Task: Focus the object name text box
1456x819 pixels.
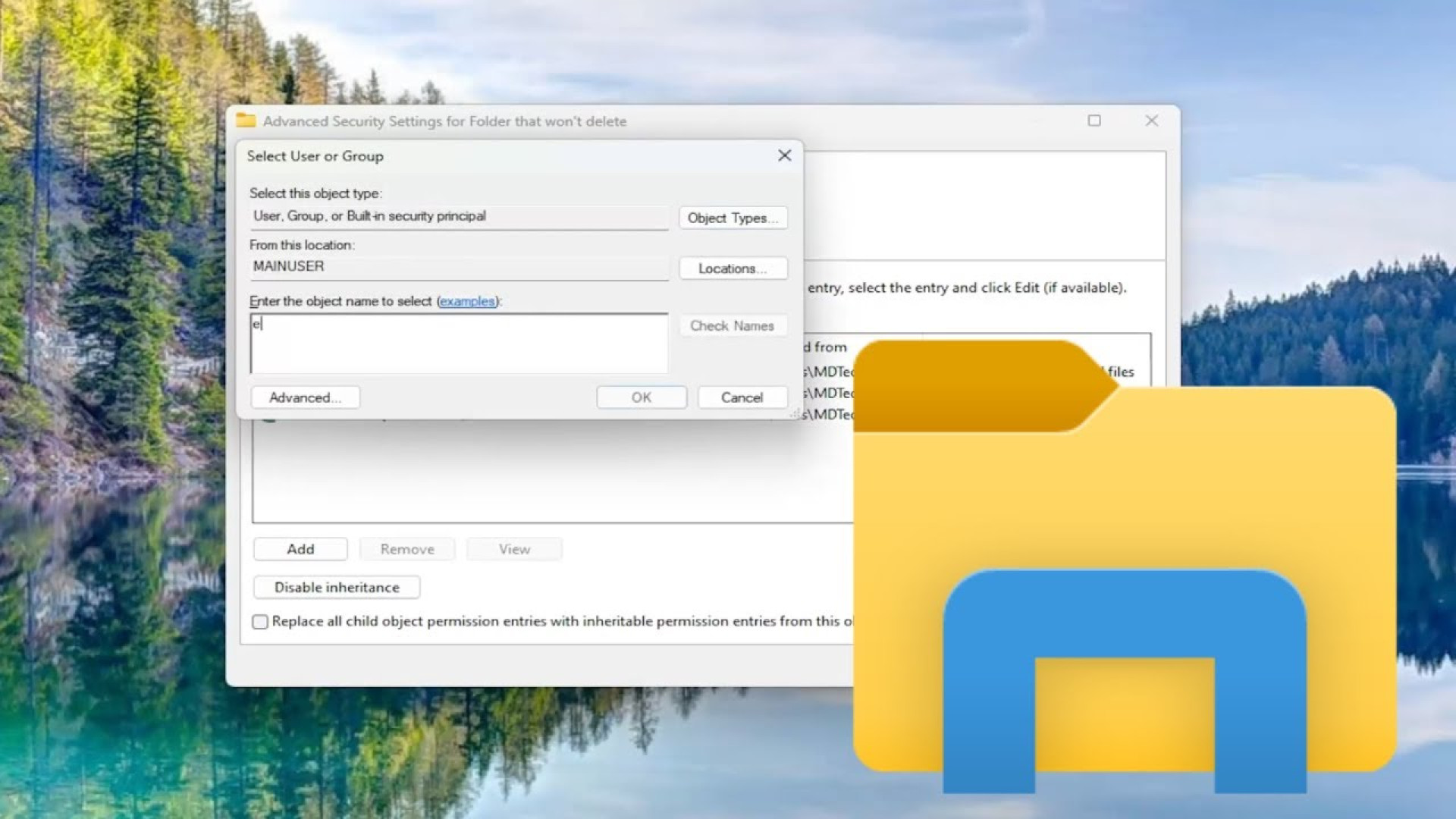Action: [459, 344]
